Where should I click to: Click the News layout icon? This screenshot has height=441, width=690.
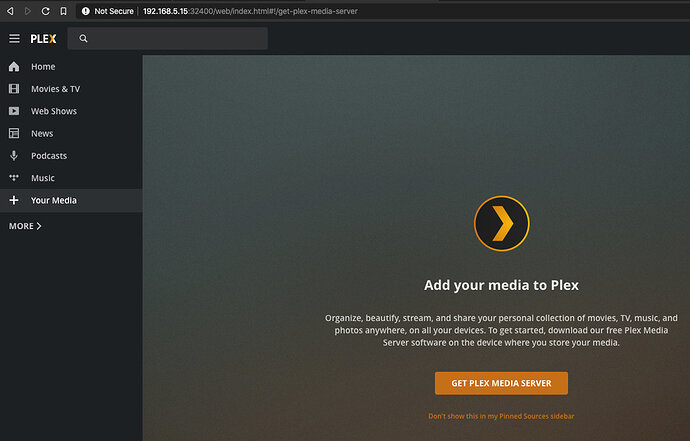tap(14, 133)
